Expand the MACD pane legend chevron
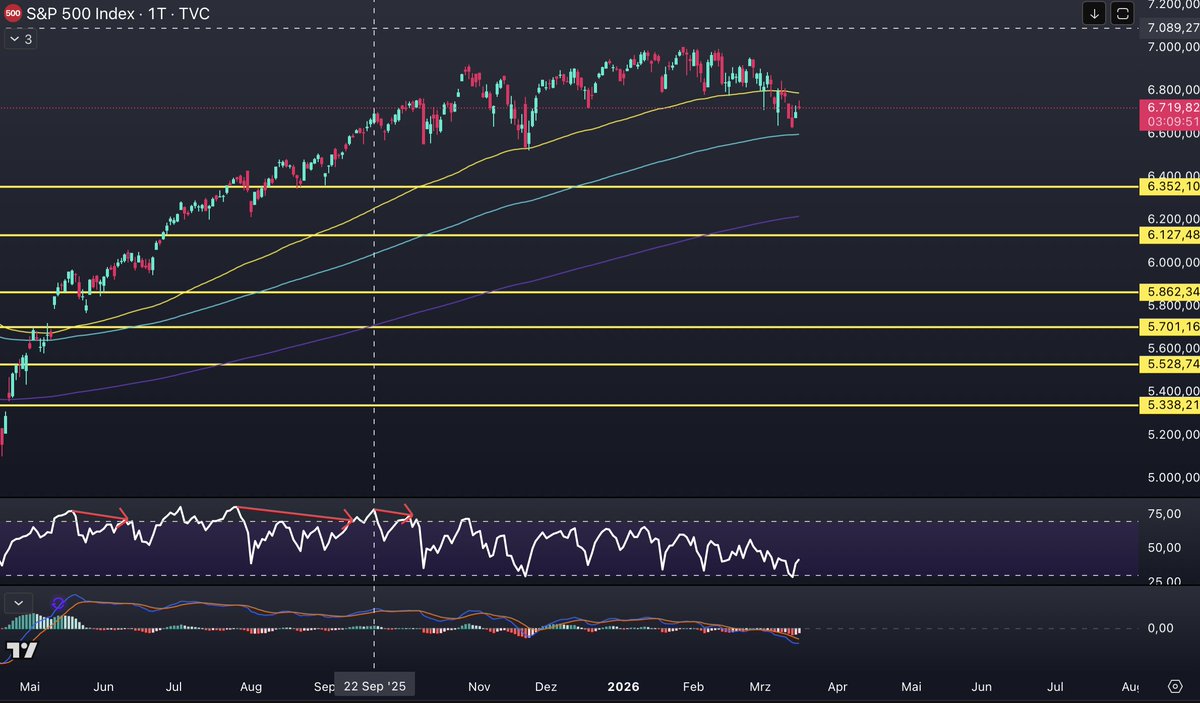 click(x=18, y=604)
